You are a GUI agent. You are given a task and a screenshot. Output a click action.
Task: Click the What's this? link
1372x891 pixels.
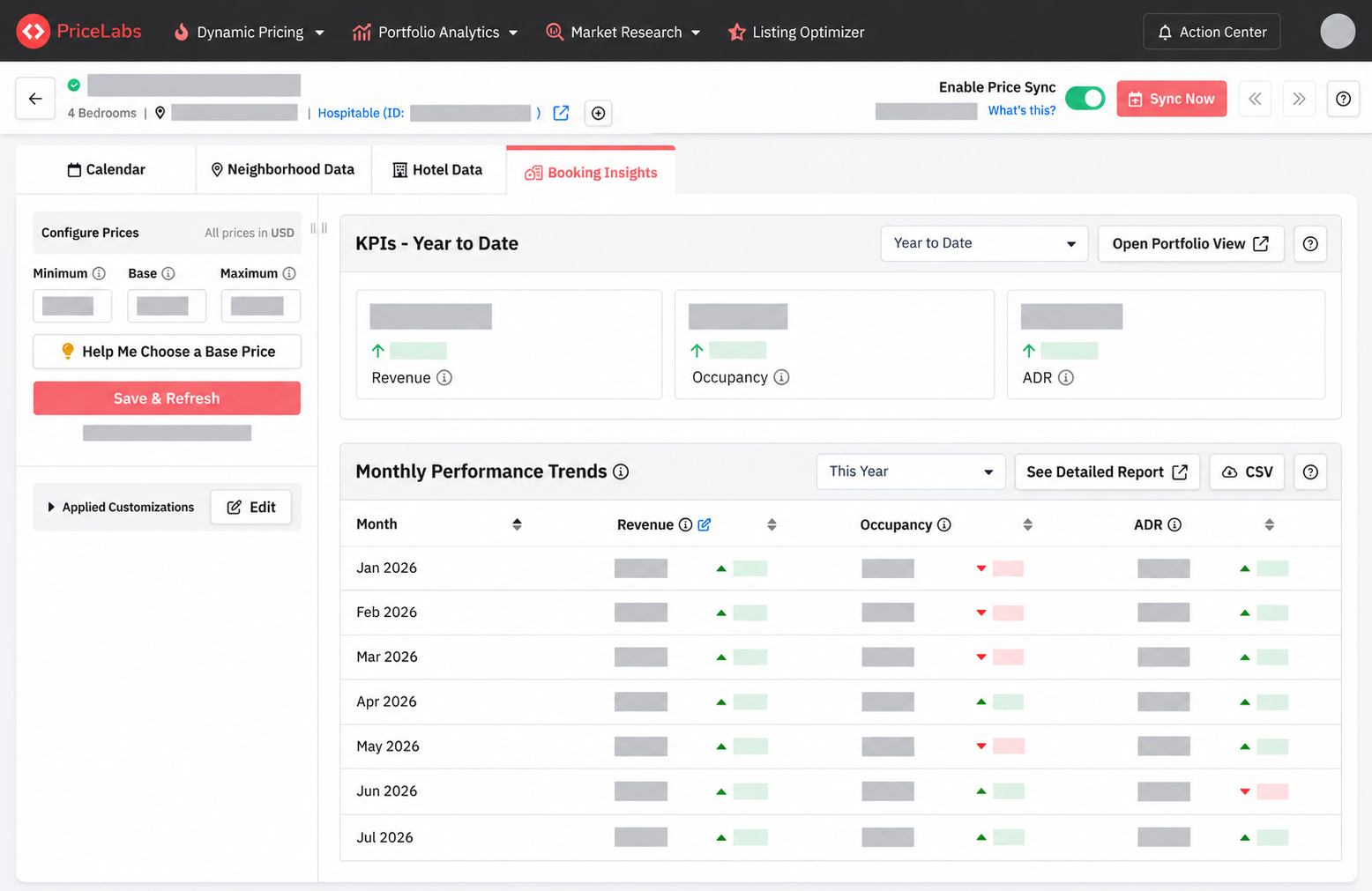click(1021, 110)
